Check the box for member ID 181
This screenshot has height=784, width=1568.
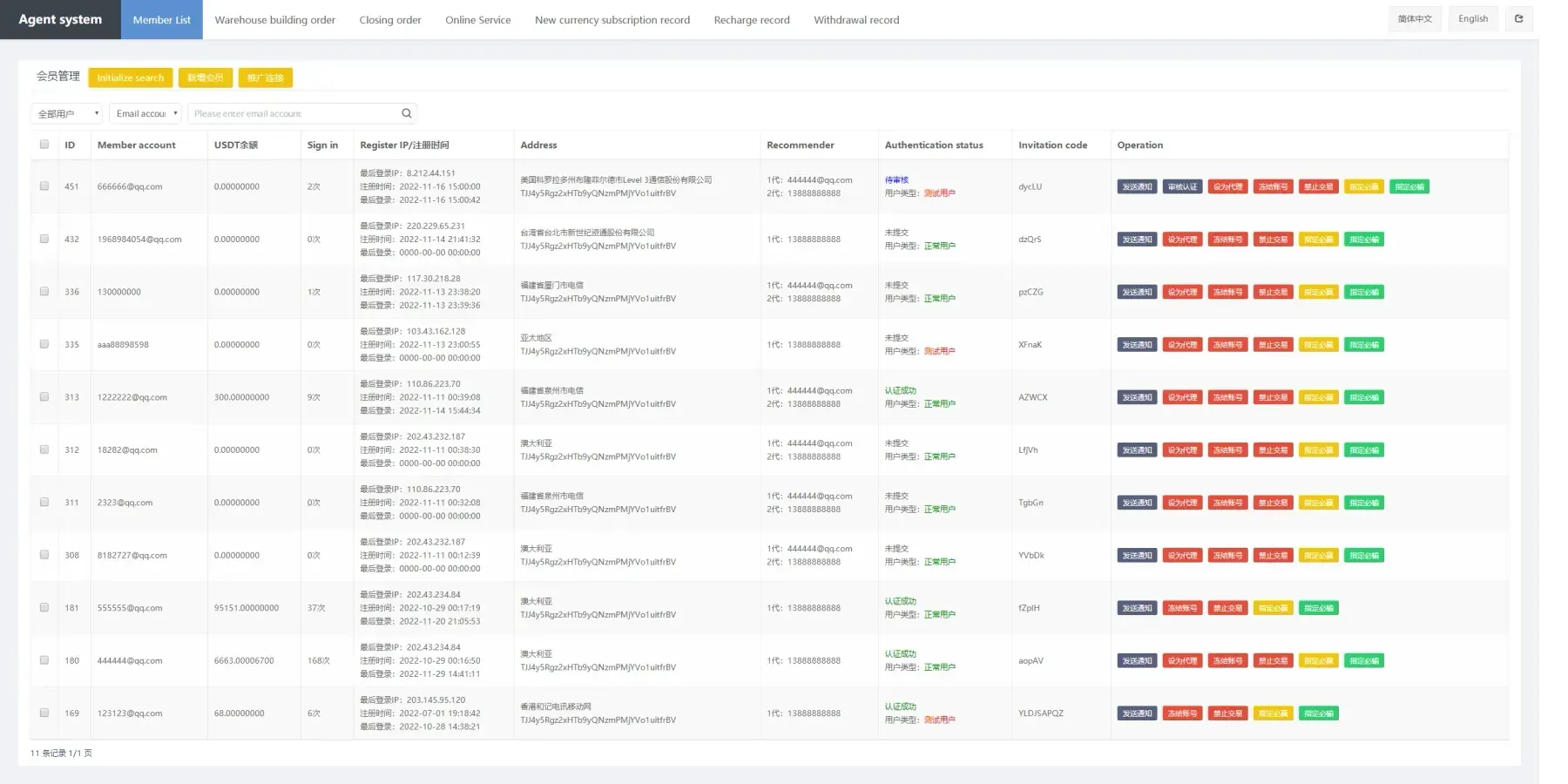point(44,607)
